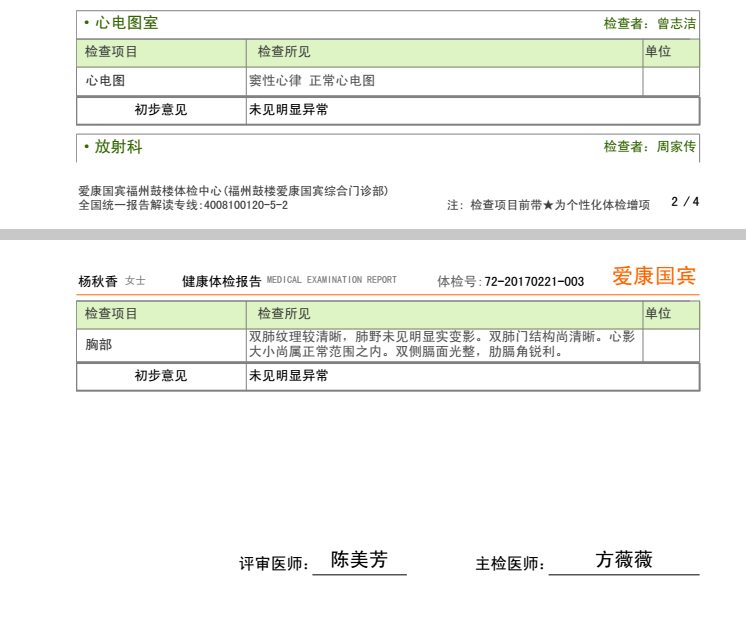Viewport: 746px width, 634px height.
Task: Click the footnote about ★ items
Action: point(548,205)
